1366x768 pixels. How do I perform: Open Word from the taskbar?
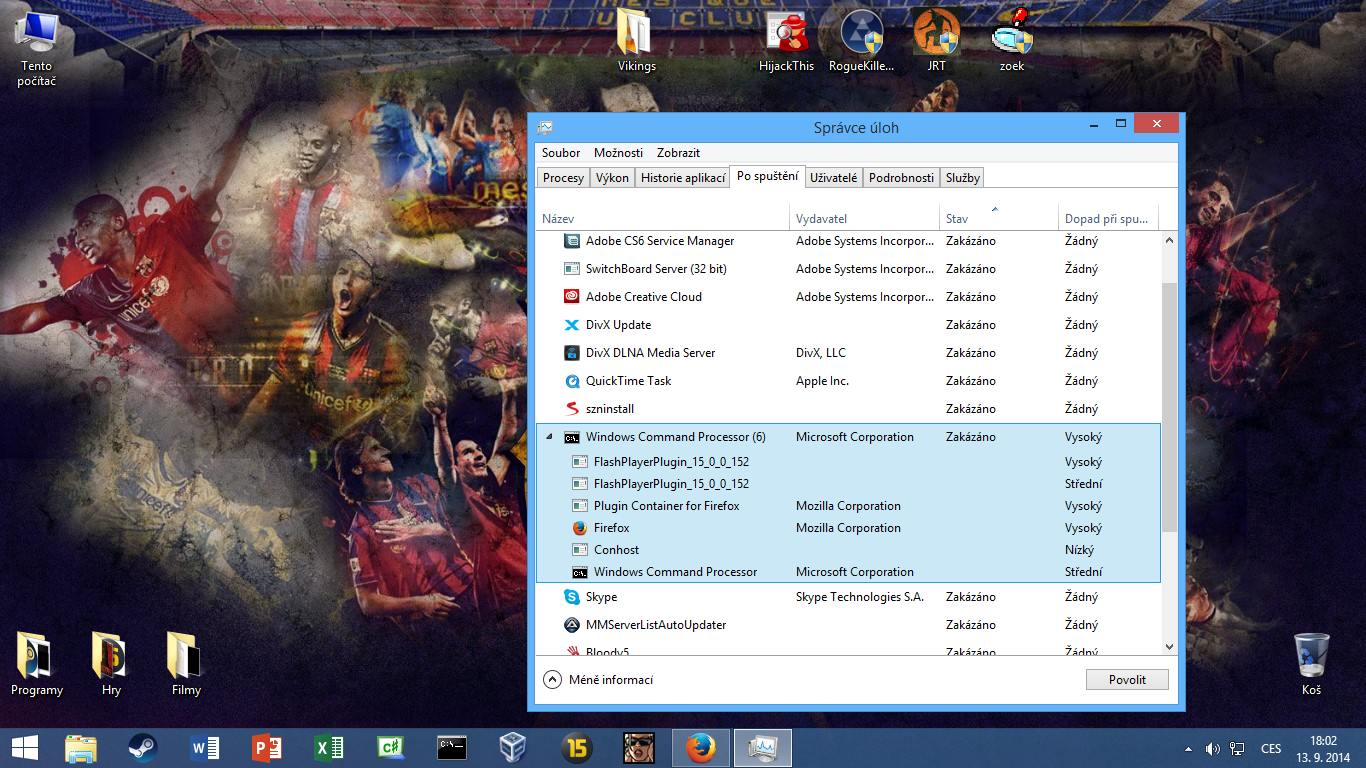pos(205,747)
